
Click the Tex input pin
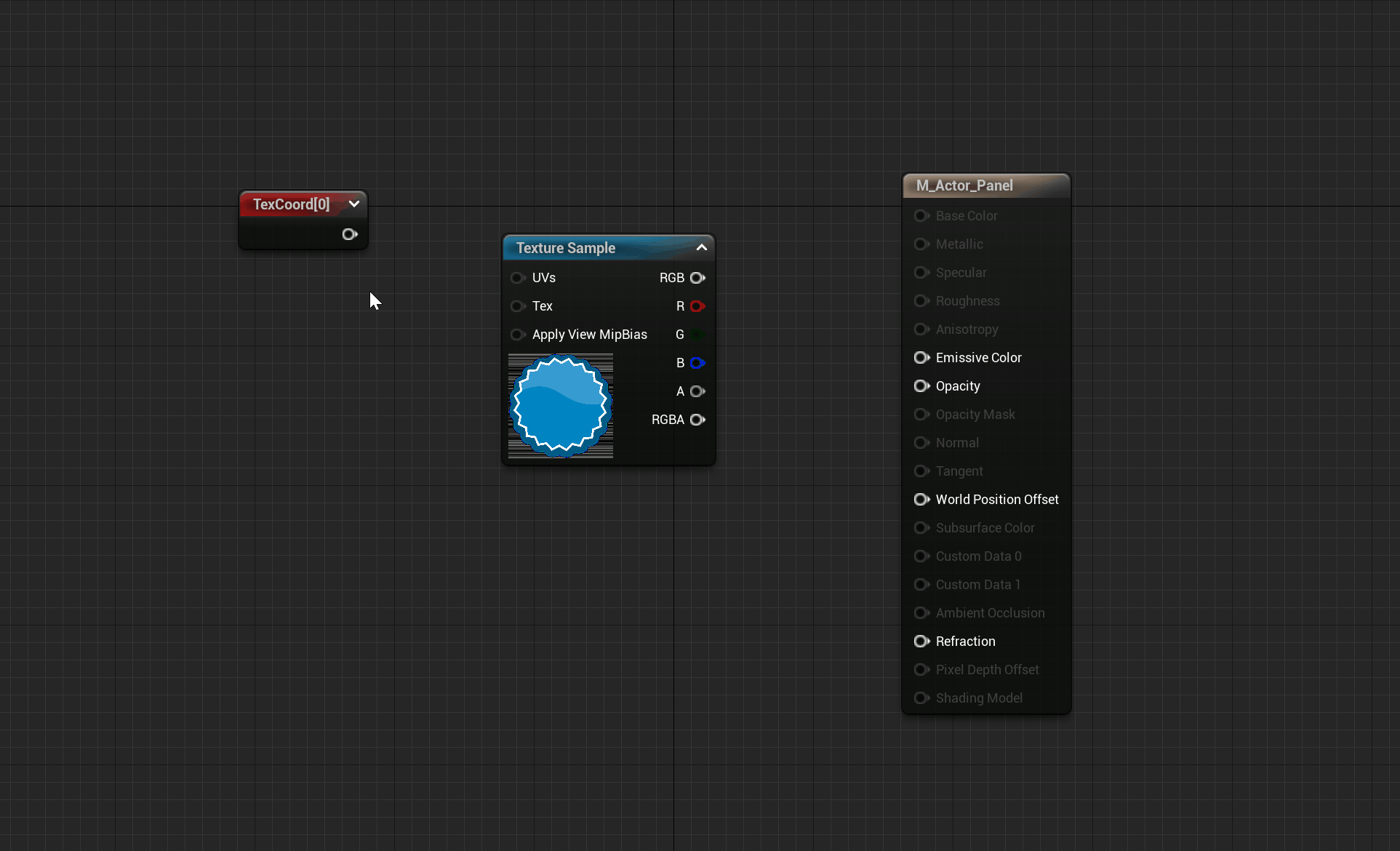point(518,306)
